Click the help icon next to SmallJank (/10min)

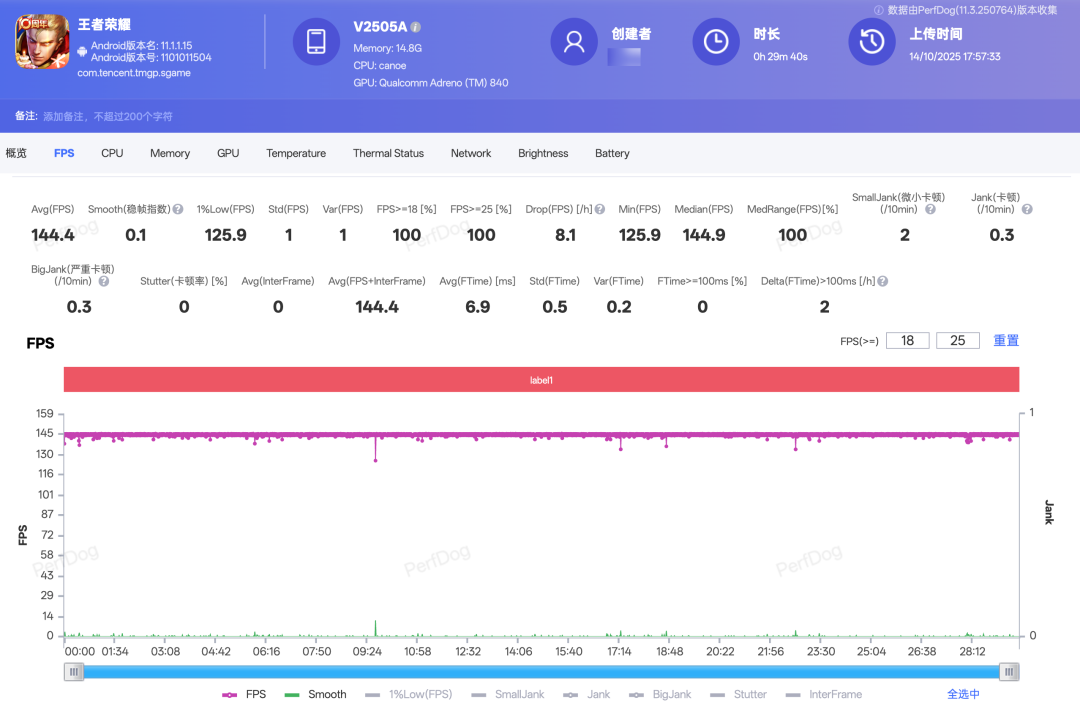click(930, 210)
